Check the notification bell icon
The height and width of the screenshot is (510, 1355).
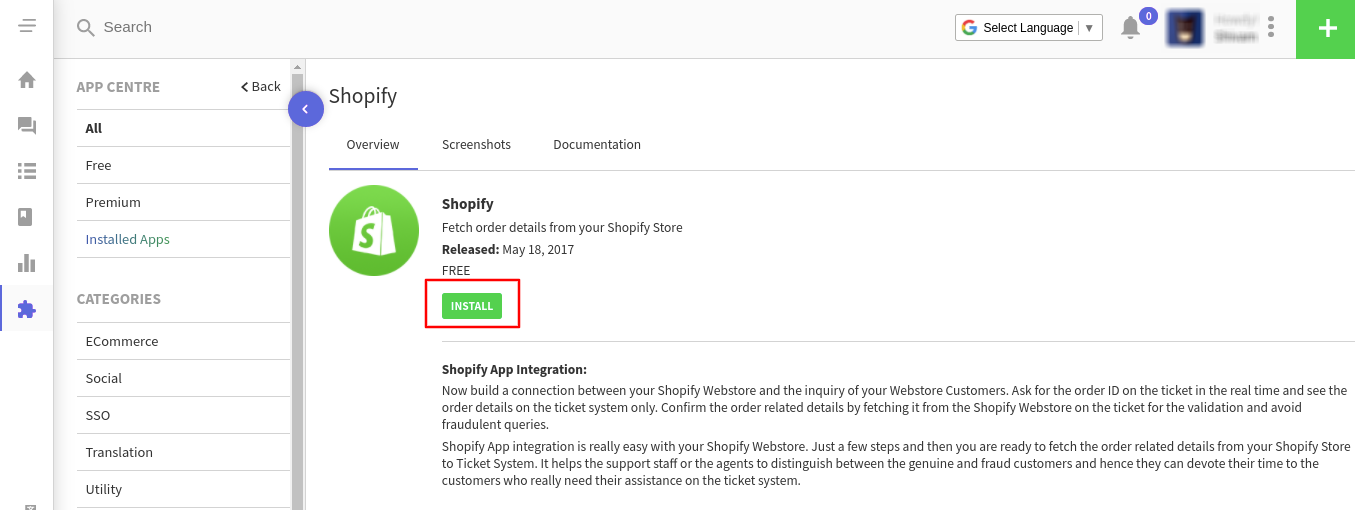coord(1130,27)
